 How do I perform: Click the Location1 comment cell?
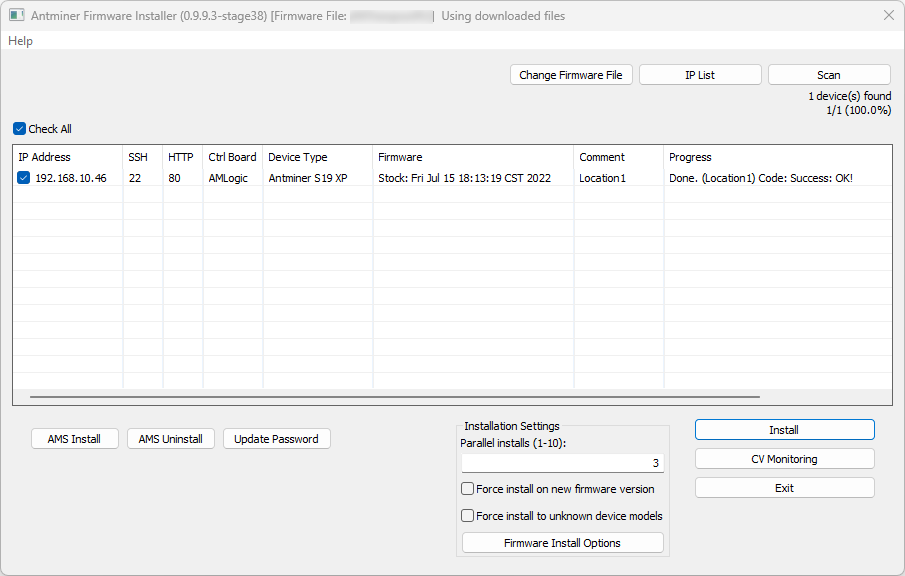(602, 178)
